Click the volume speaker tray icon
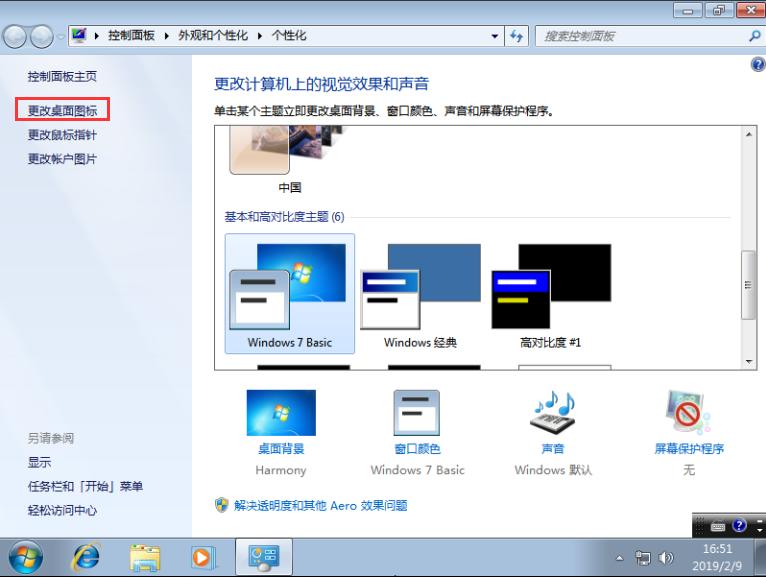The width and height of the screenshot is (766, 577). (x=665, y=557)
